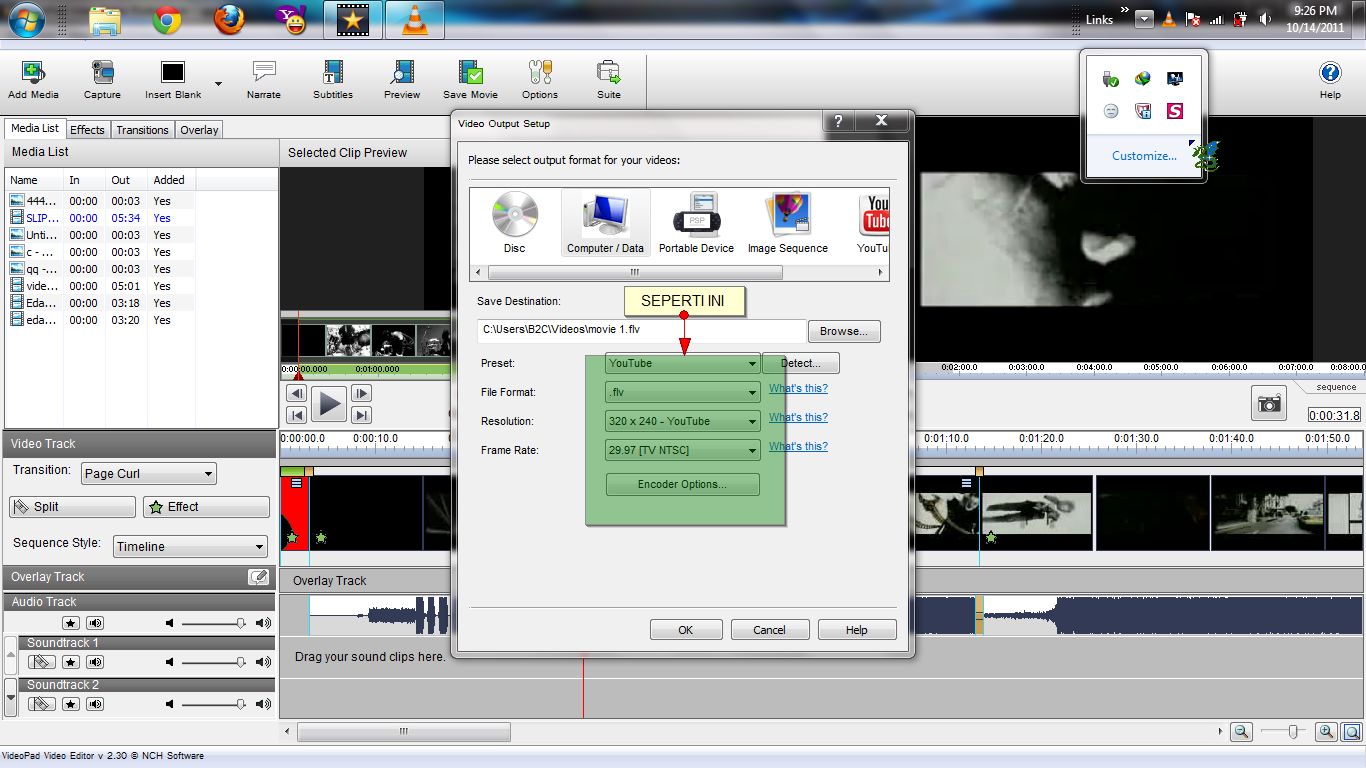Click the snapshot camera icon near the sequence
Screen dimensions: 1366x768
(x=1268, y=403)
